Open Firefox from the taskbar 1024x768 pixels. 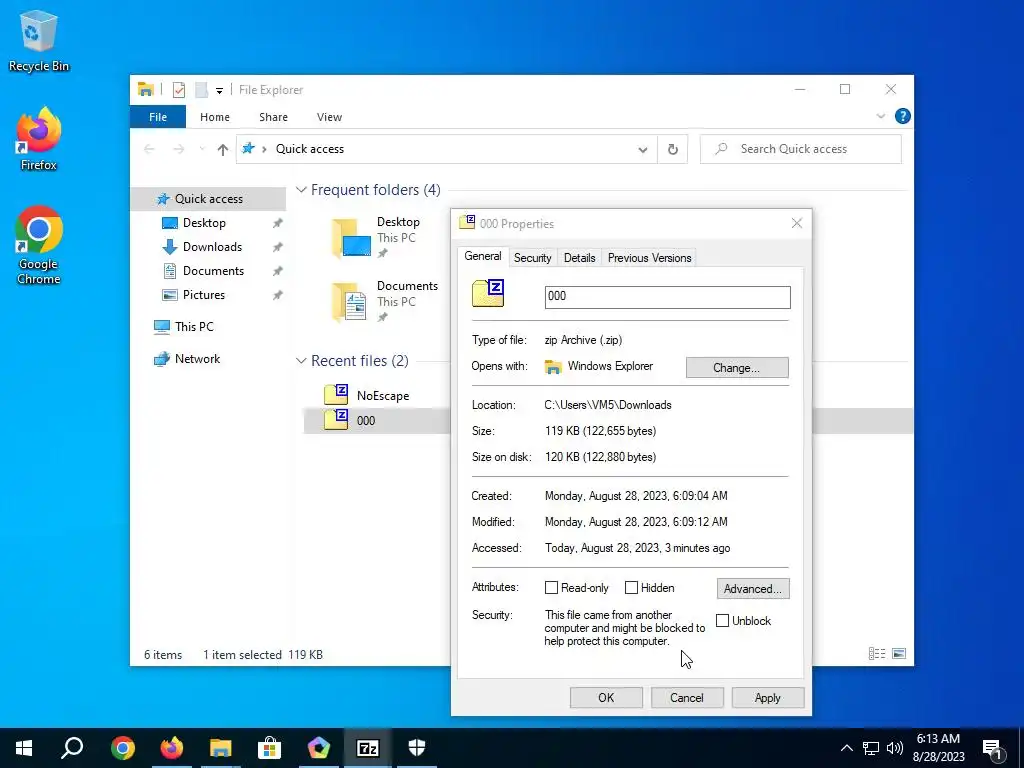(172, 748)
